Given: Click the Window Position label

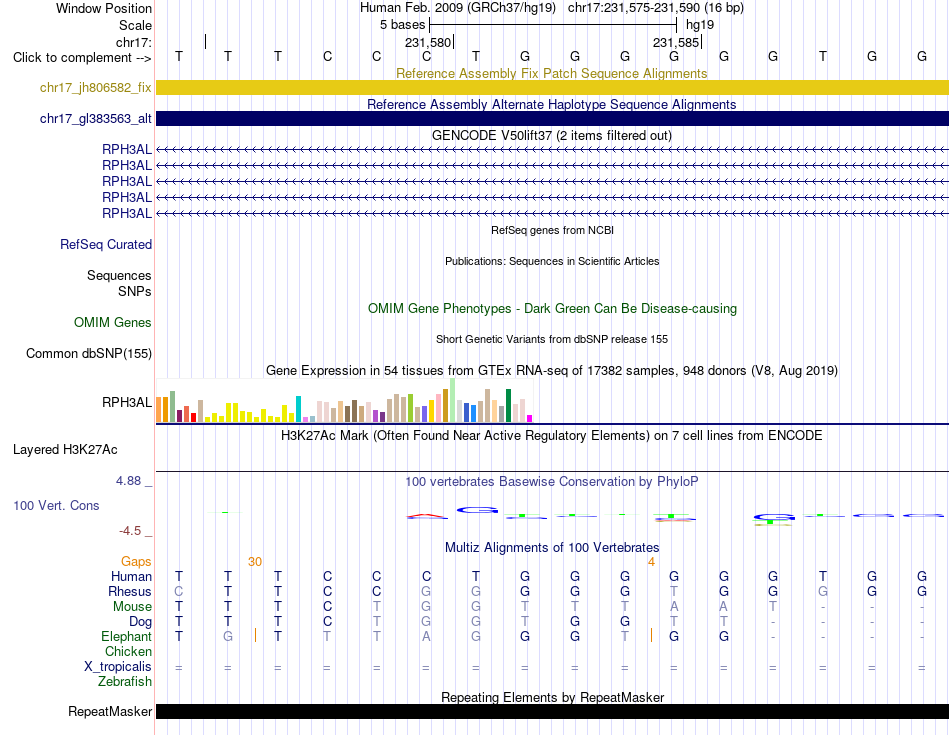Looking at the screenshot, I should 104,8.
